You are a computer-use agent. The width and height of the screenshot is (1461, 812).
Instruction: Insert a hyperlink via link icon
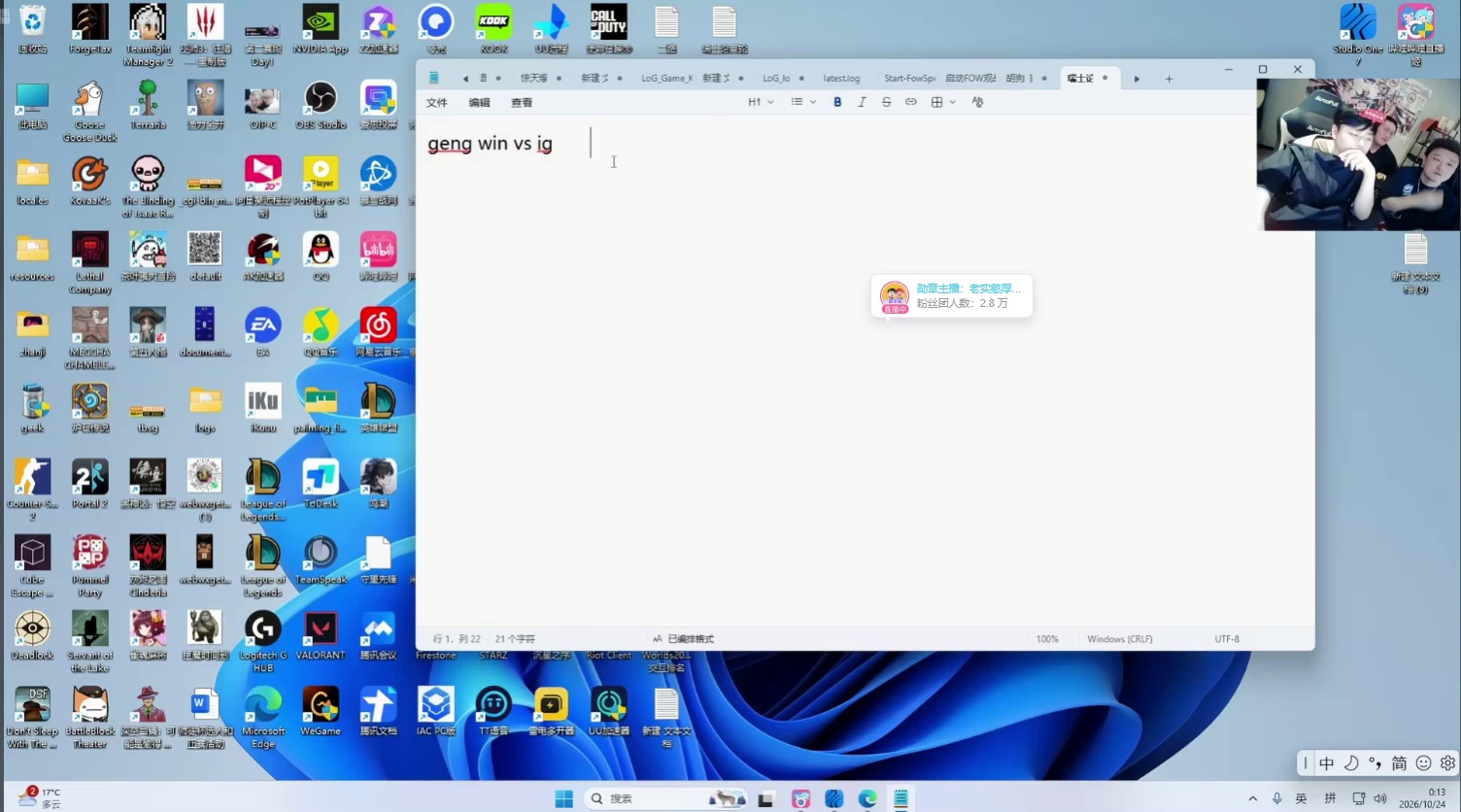coord(910,102)
